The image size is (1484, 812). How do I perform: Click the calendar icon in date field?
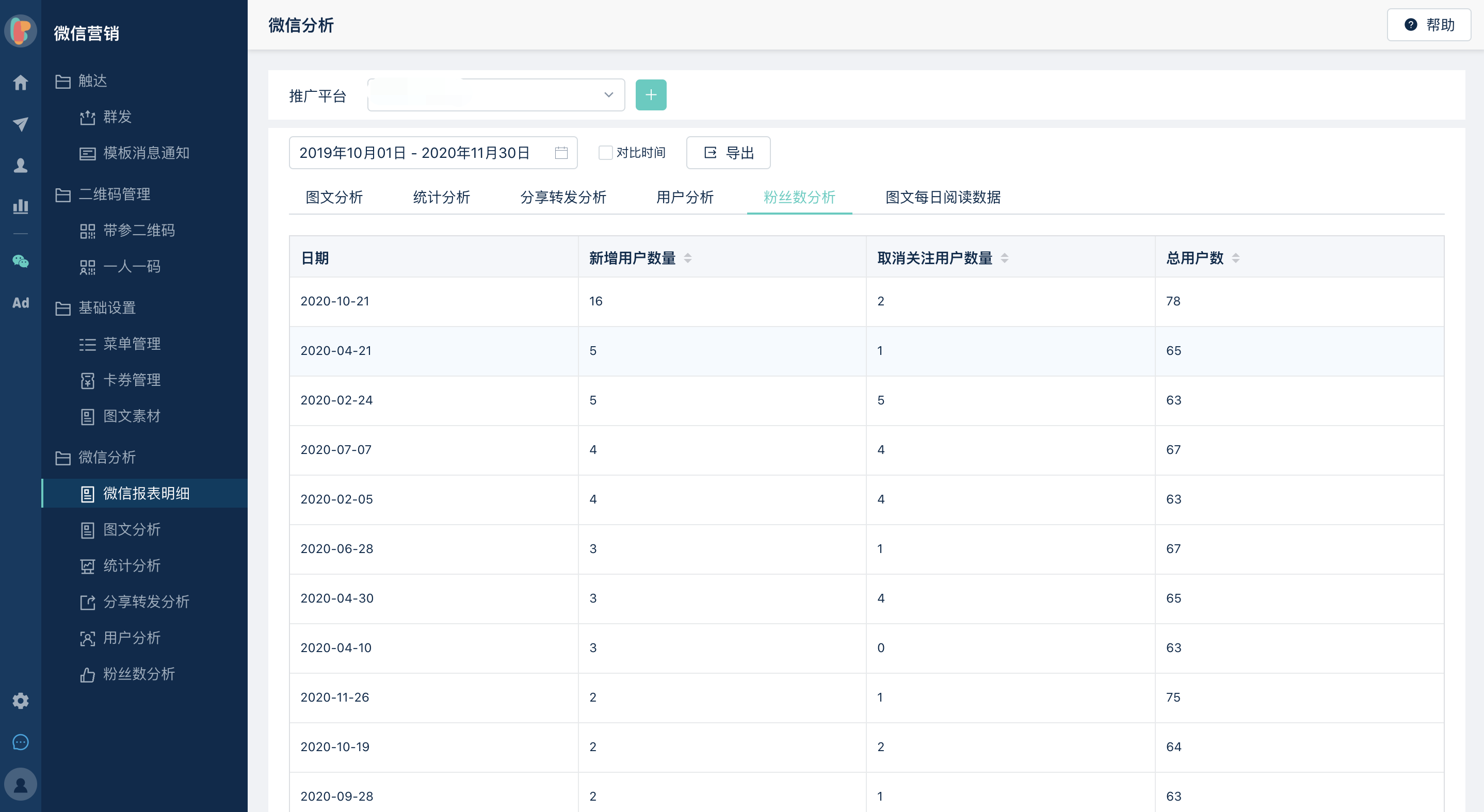tap(560, 153)
